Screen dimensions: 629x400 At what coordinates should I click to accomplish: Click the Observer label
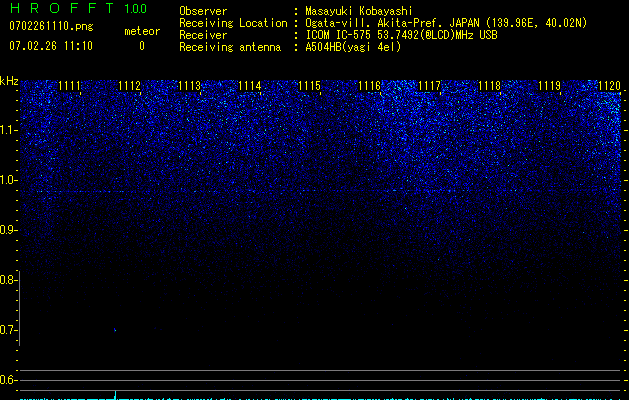[203, 11]
